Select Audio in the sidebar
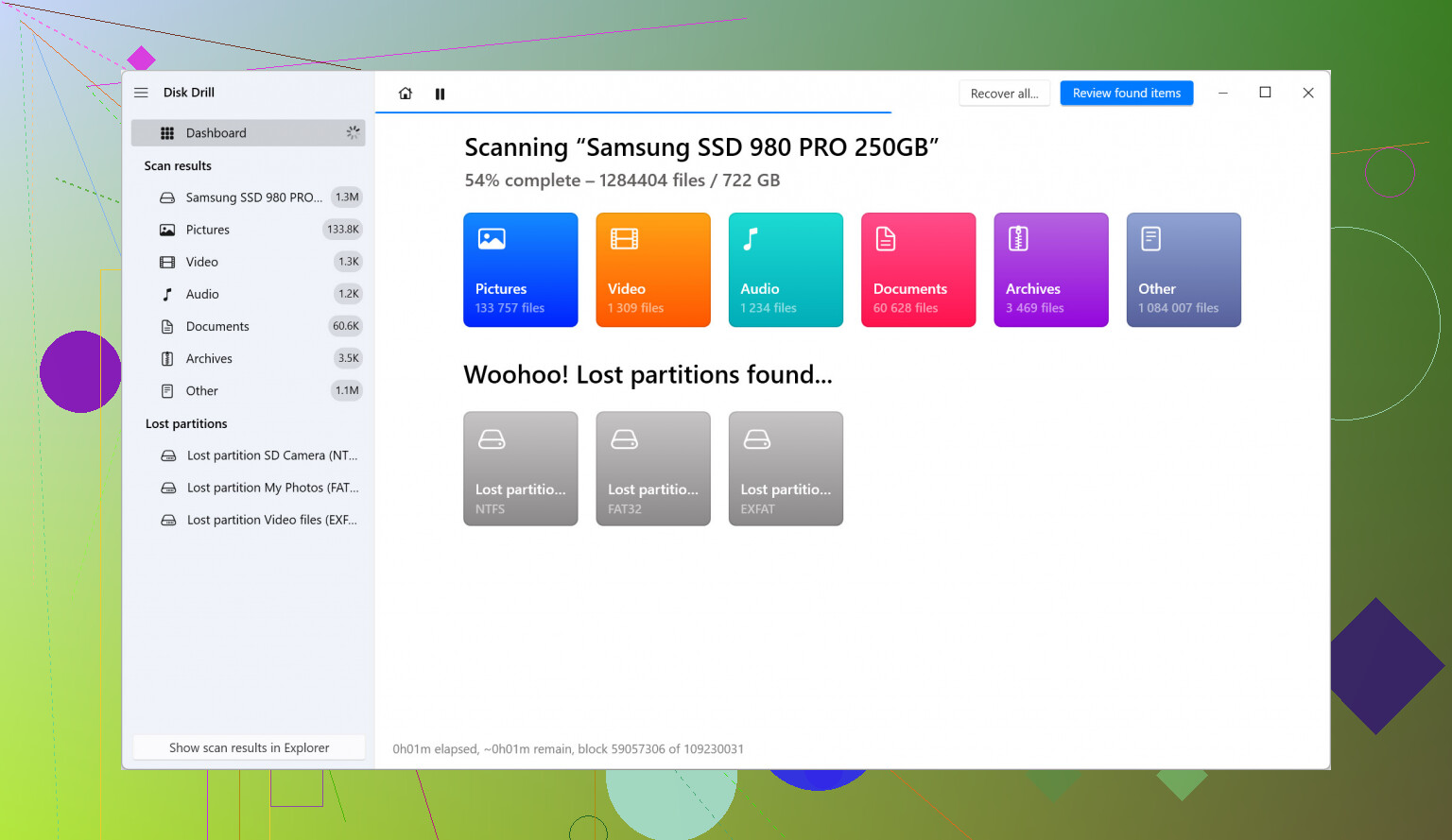Viewport: 1452px width, 840px height. (248, 294)
